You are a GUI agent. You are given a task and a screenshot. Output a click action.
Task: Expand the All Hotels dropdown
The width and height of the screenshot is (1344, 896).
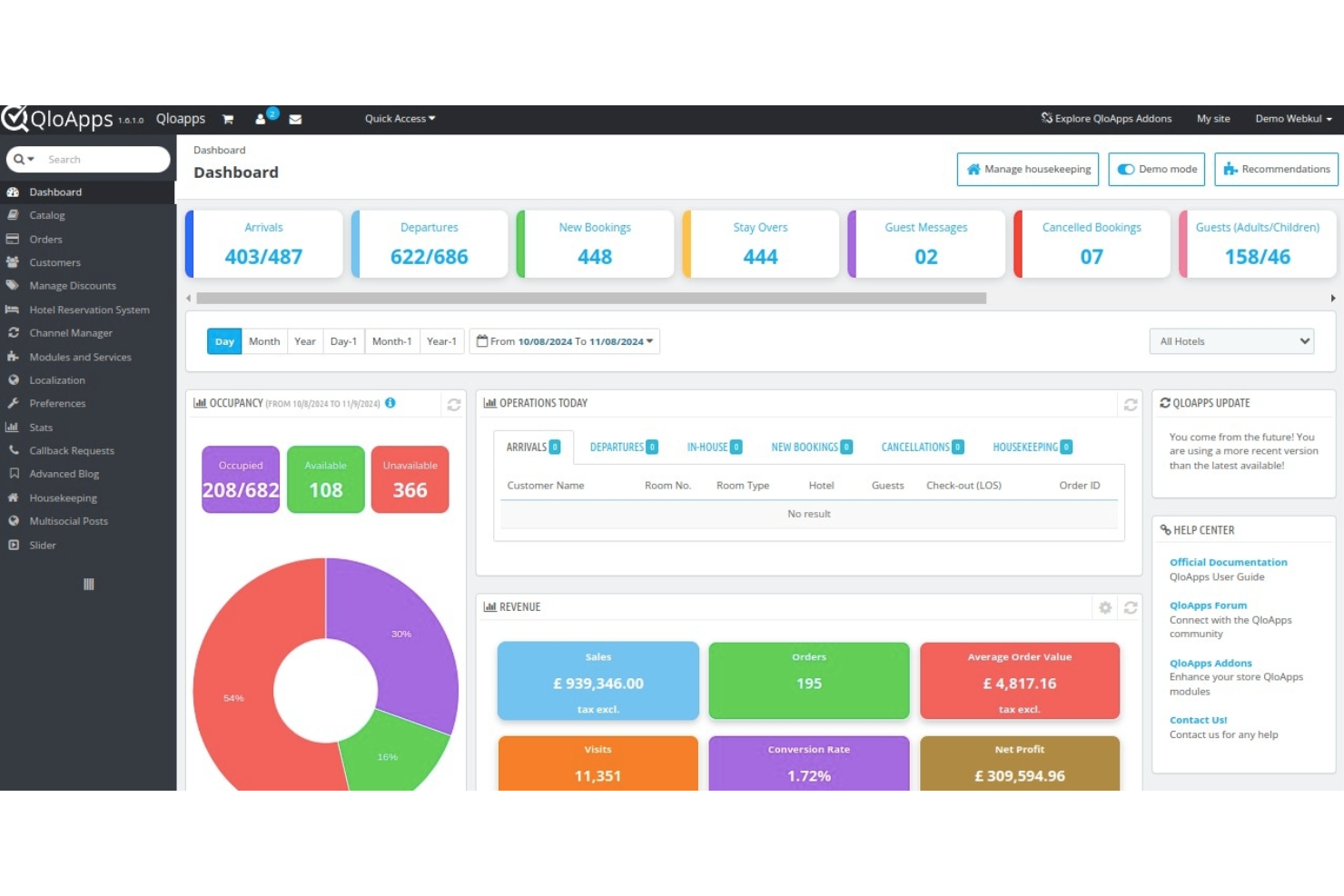tap(1231, 341)
